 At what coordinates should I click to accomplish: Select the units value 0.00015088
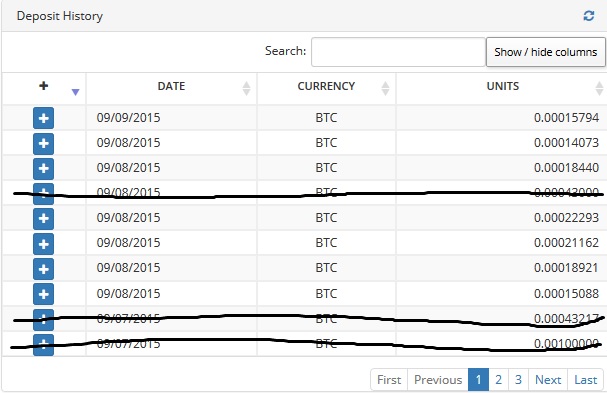[566, 294]
